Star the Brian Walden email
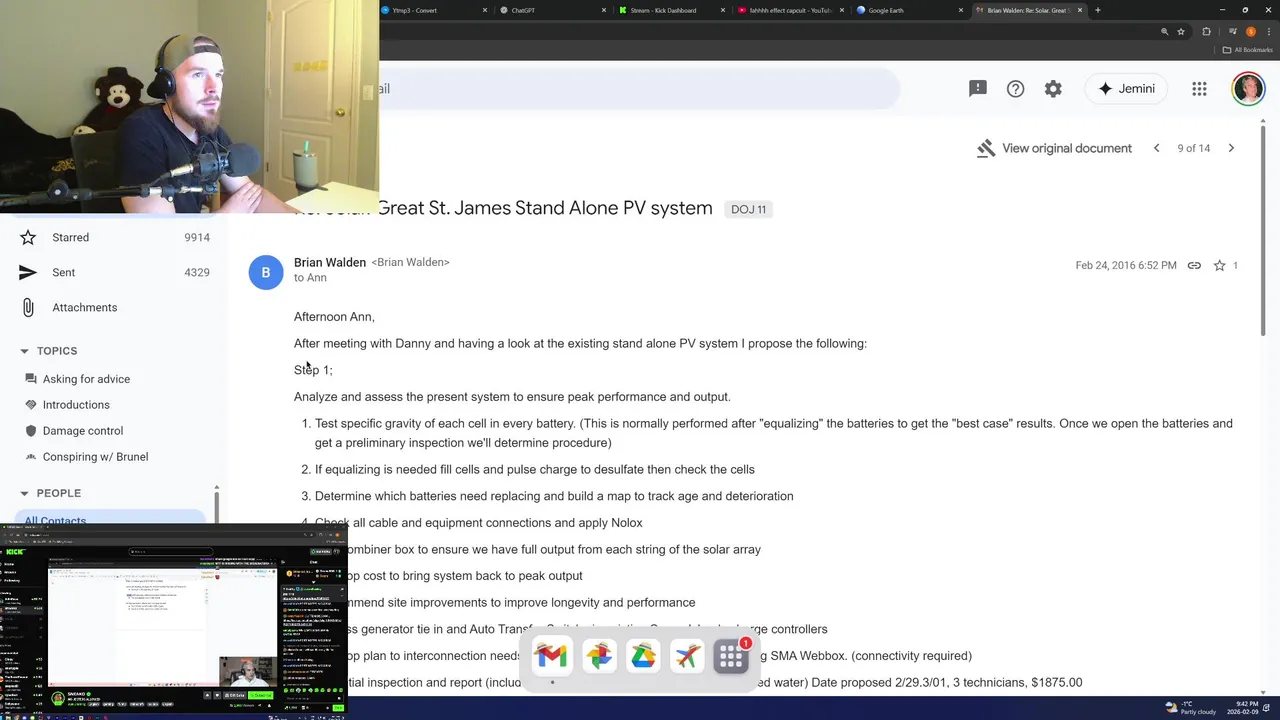1280x720 pixels. tap(1219, 265)
